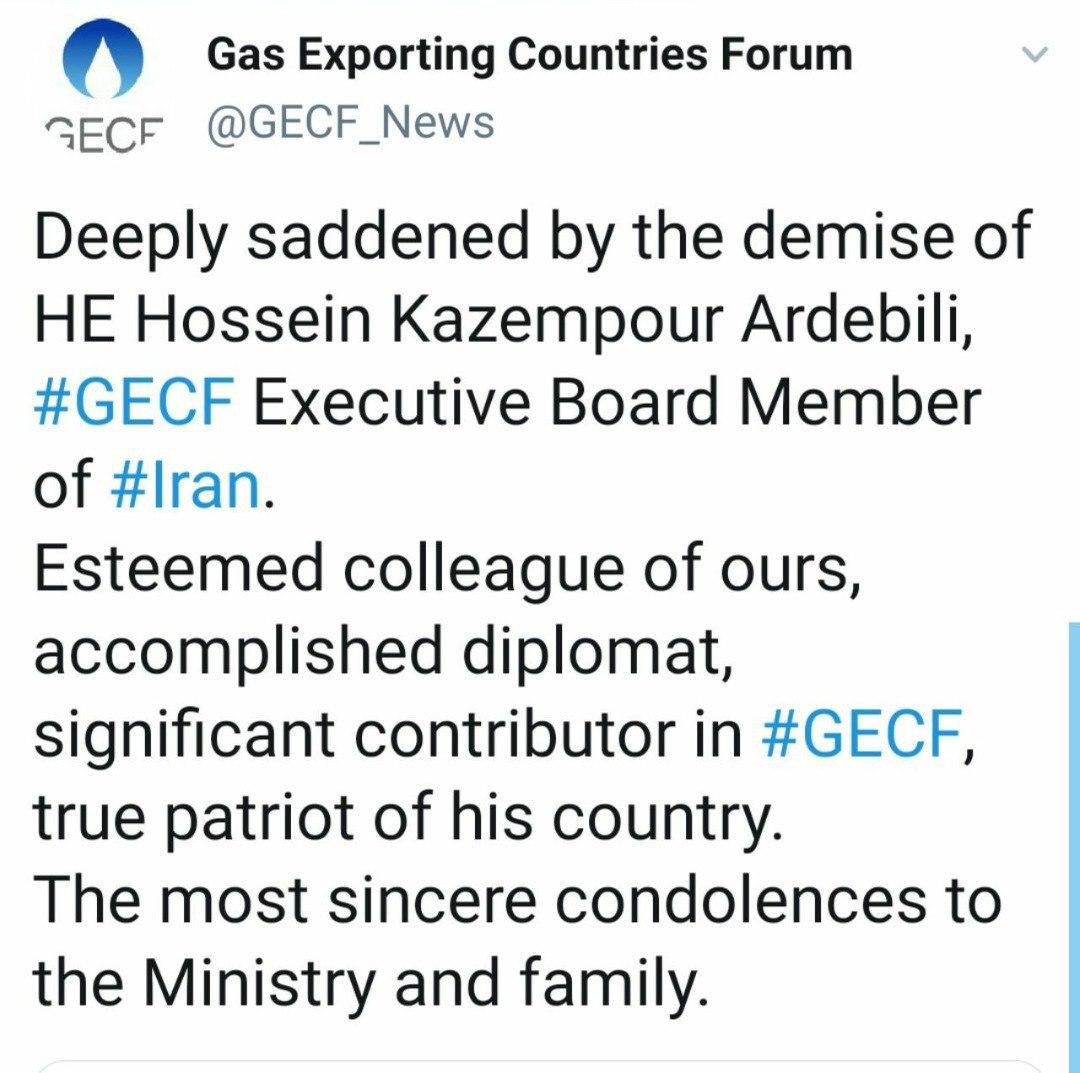The height and width of the screenshot is (1073, 1080).
Task: Click the 'The most sincere condolences to' line
Action: pyautogui.click(x=517, y=897)
